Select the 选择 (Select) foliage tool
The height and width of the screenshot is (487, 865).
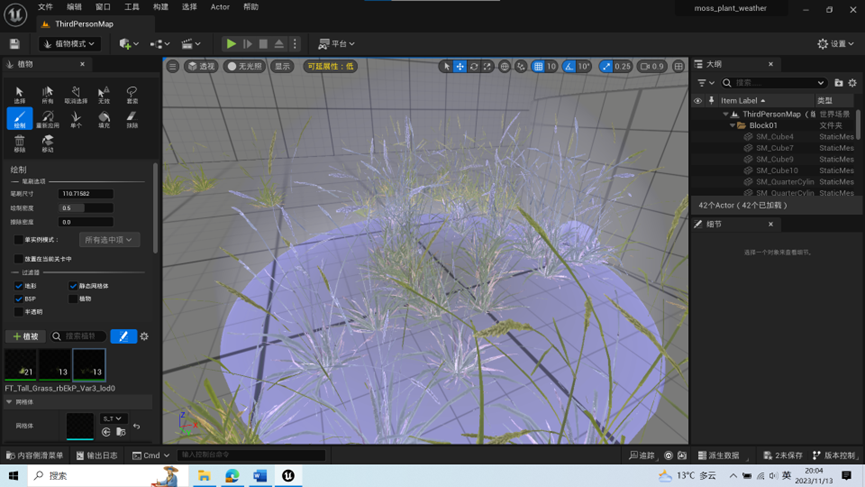tap(19, 94)
